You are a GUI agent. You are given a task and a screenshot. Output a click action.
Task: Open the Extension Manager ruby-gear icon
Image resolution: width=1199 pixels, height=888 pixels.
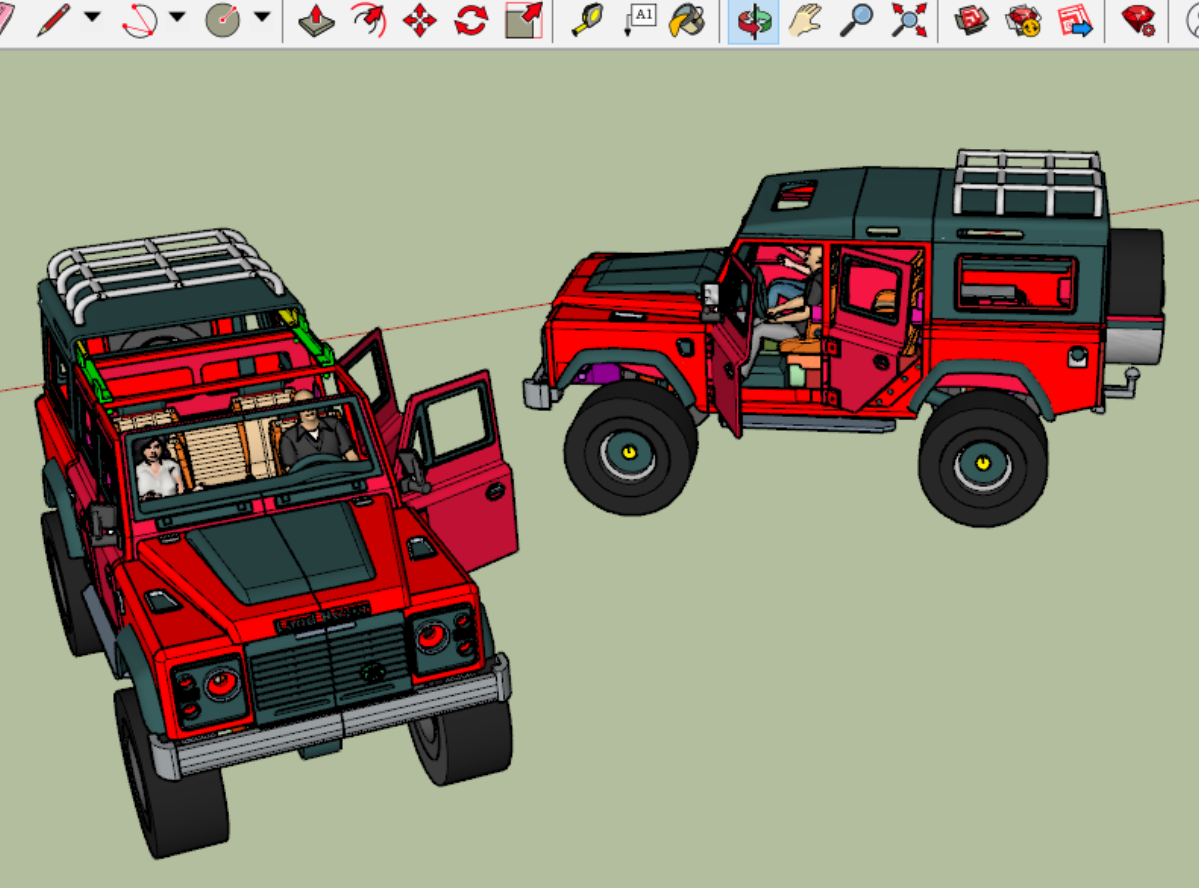tap(1138, 20)
